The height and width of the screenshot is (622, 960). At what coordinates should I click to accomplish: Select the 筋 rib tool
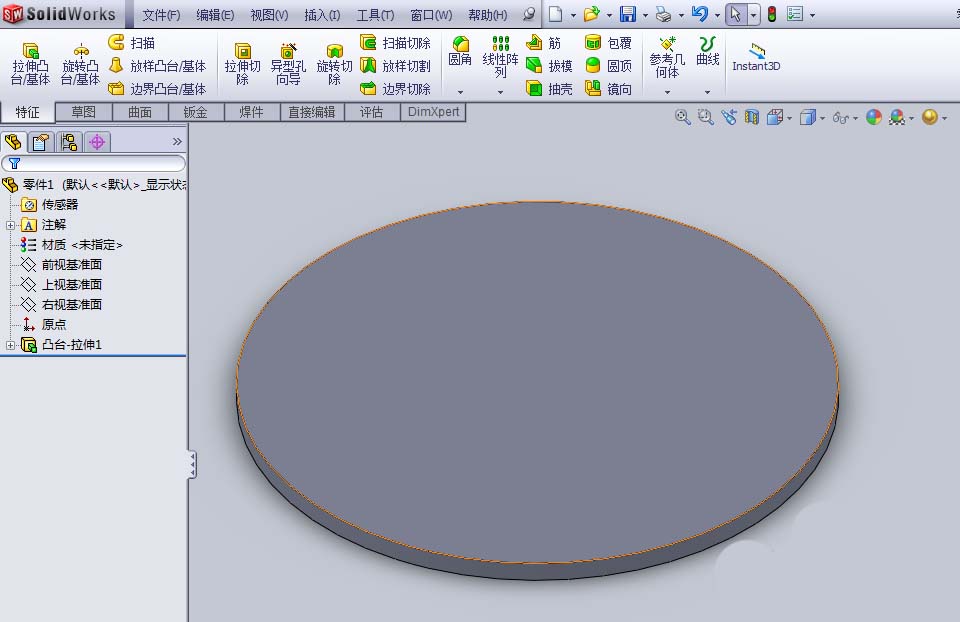click(x=544, y=43)
